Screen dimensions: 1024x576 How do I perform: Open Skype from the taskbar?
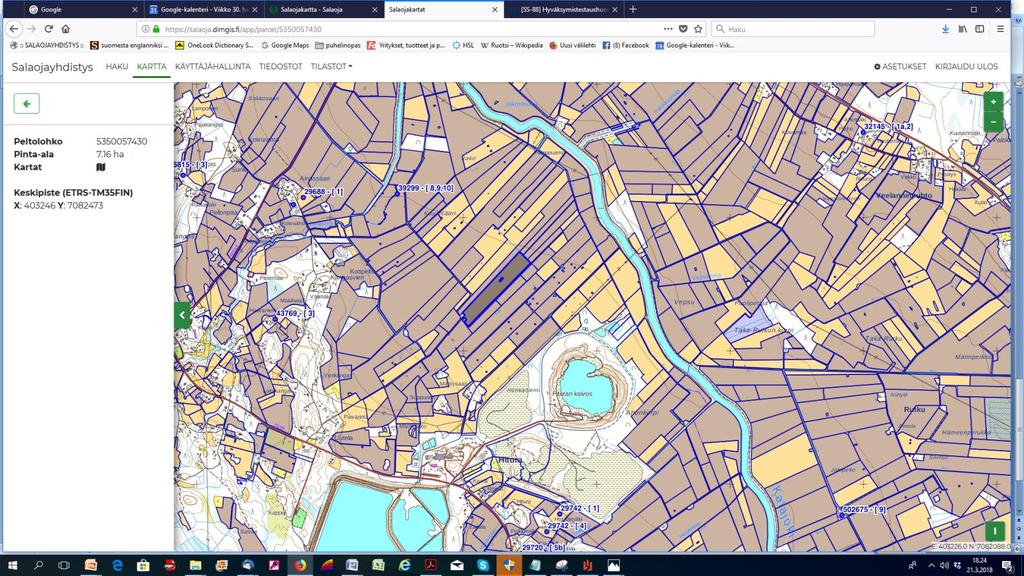point(483,565)
